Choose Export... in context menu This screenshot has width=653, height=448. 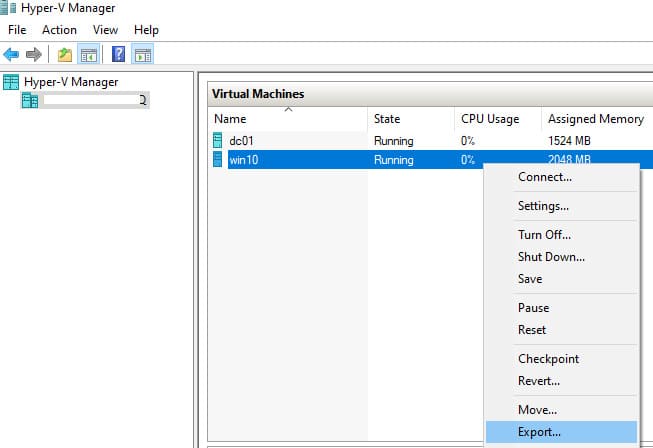coord(561,432)
